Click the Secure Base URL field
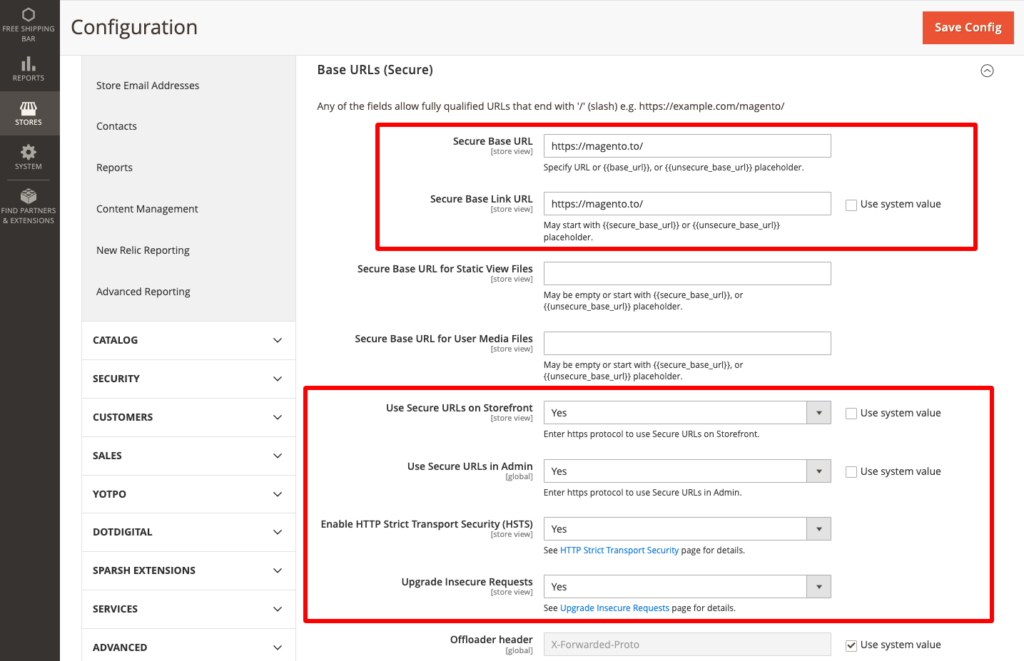This screenshot has height=661, width=1024. [687, 146]
